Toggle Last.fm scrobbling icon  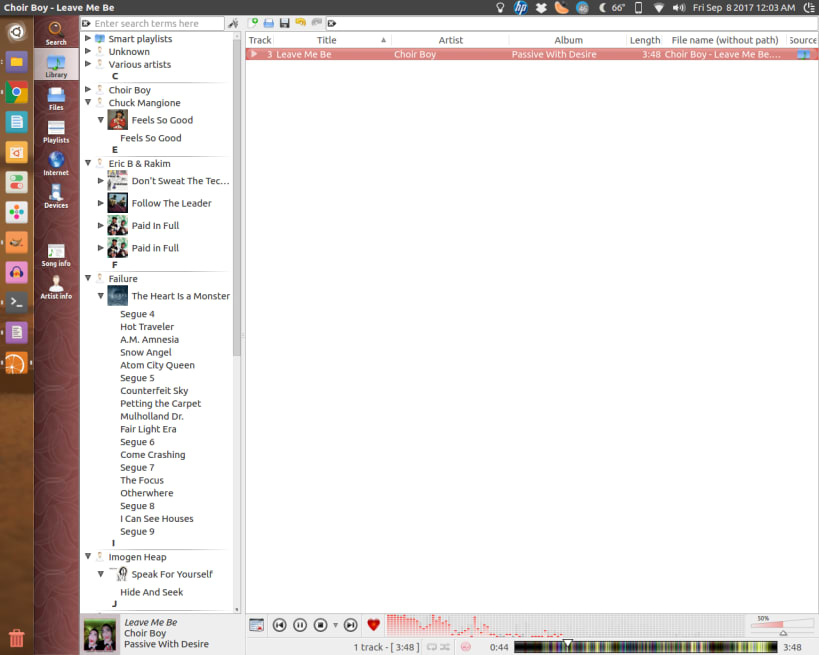pos(465,647)
